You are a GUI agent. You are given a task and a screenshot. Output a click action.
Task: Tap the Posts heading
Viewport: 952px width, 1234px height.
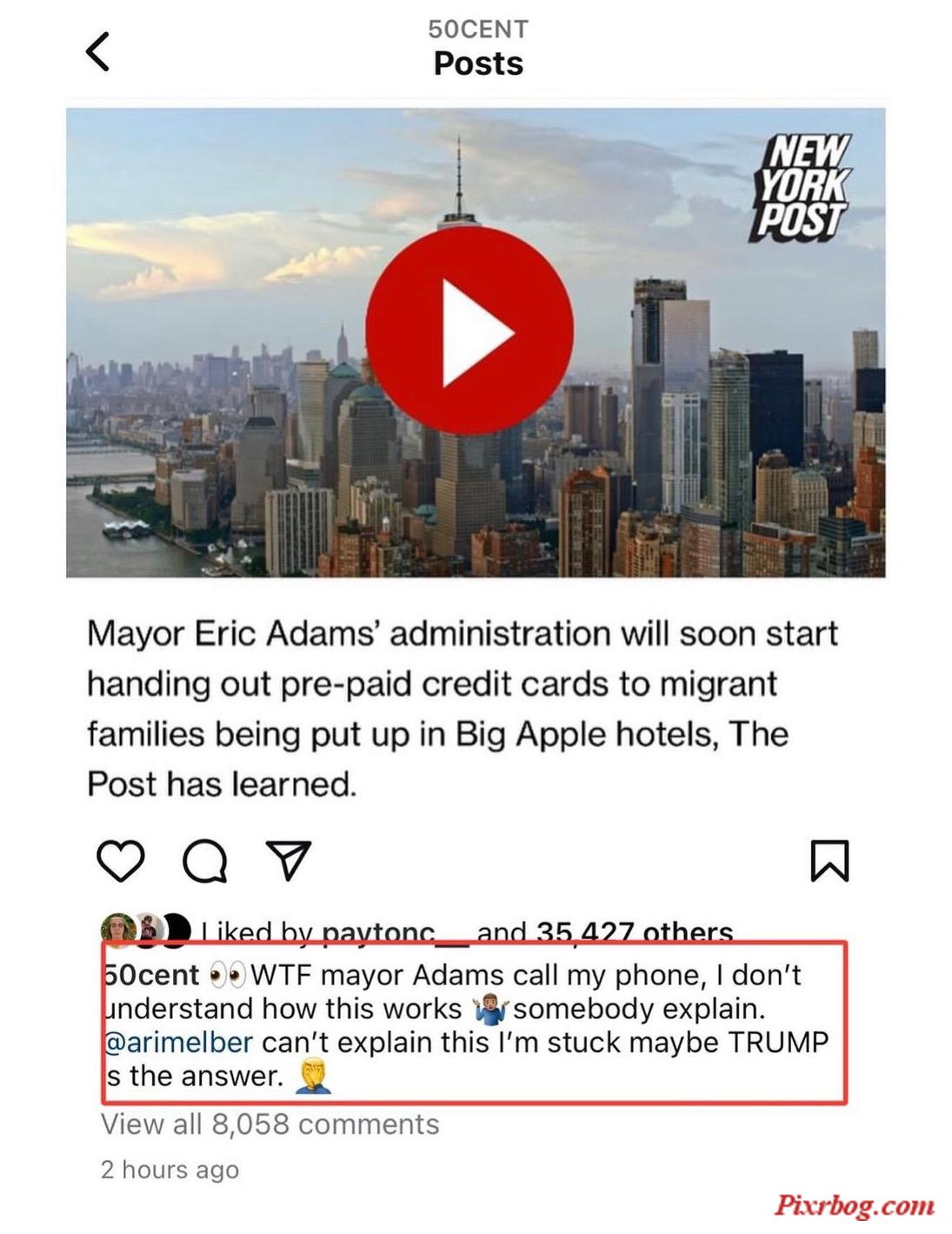coord(478,63)
